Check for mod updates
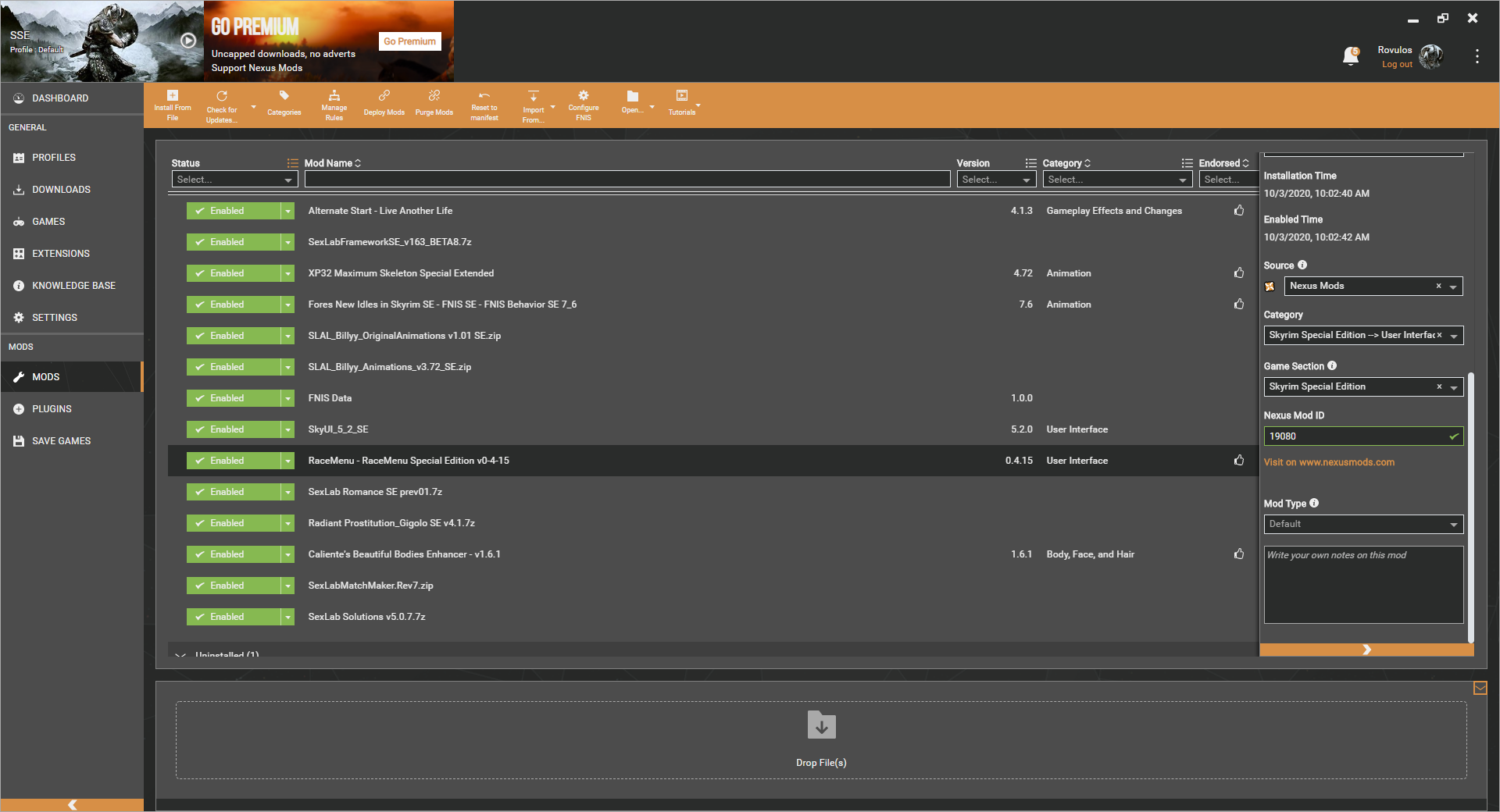The height and width of the screenshot is (812, 1500). [222, 105]
